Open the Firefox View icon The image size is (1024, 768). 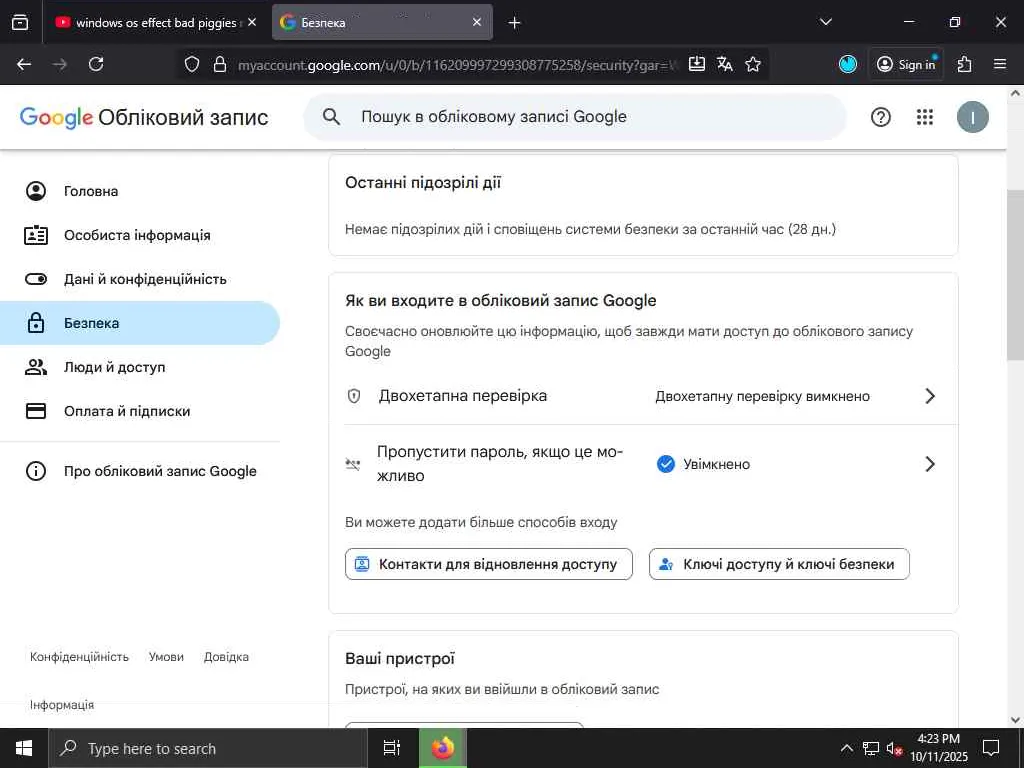point(20,22)
